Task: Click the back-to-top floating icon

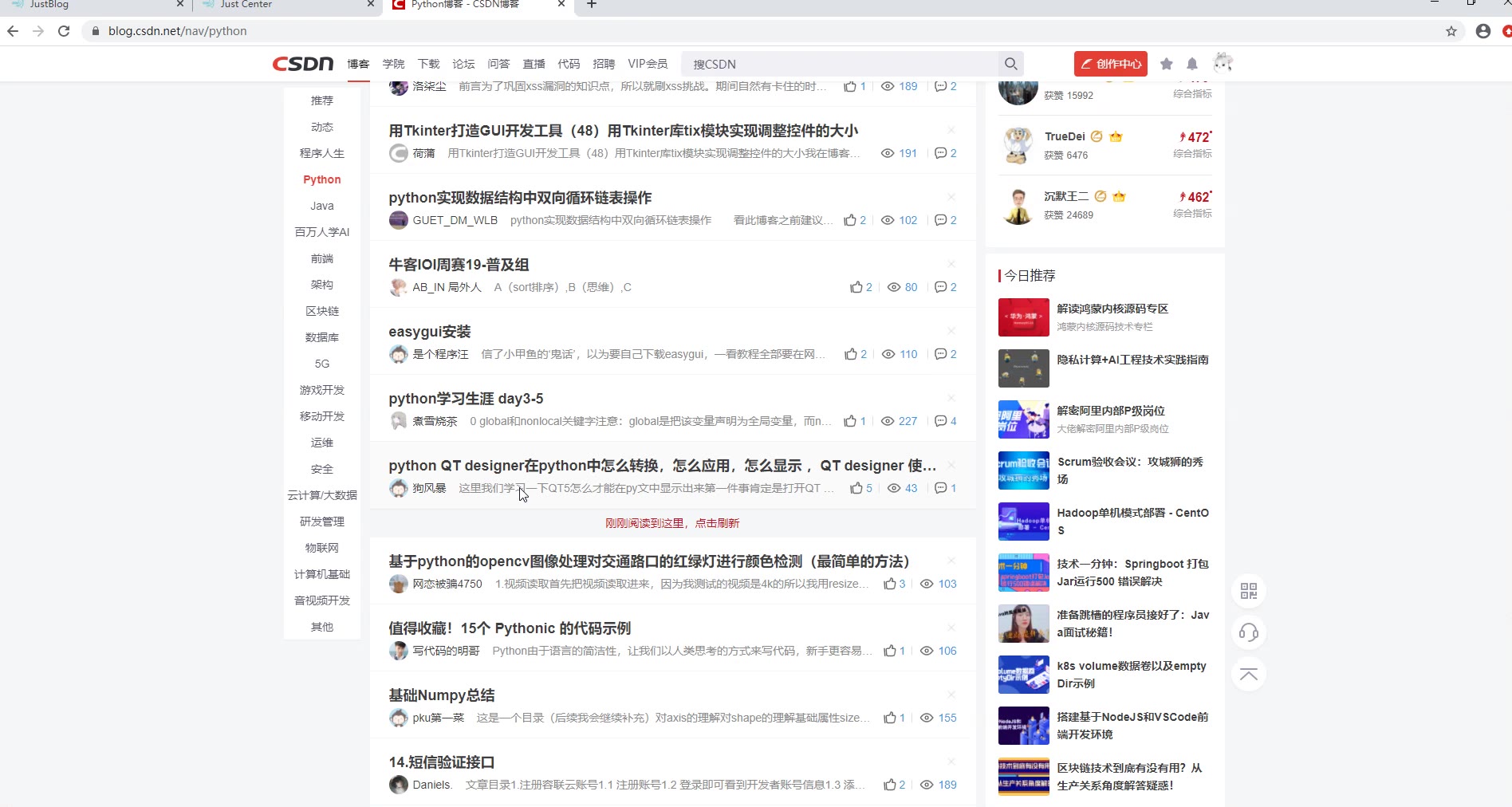Action: pyautogui.click(x=1249, y=675)
